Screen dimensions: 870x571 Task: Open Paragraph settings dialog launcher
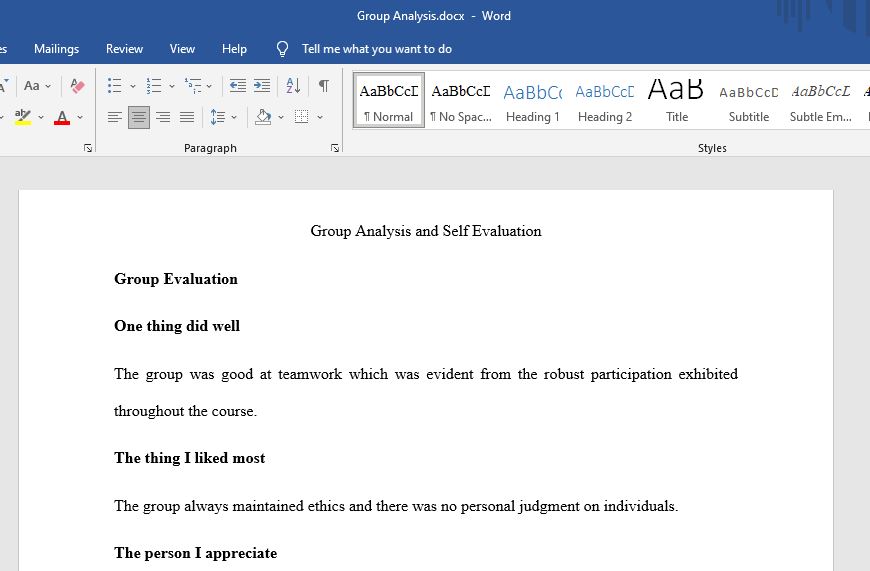coord(335,148)
